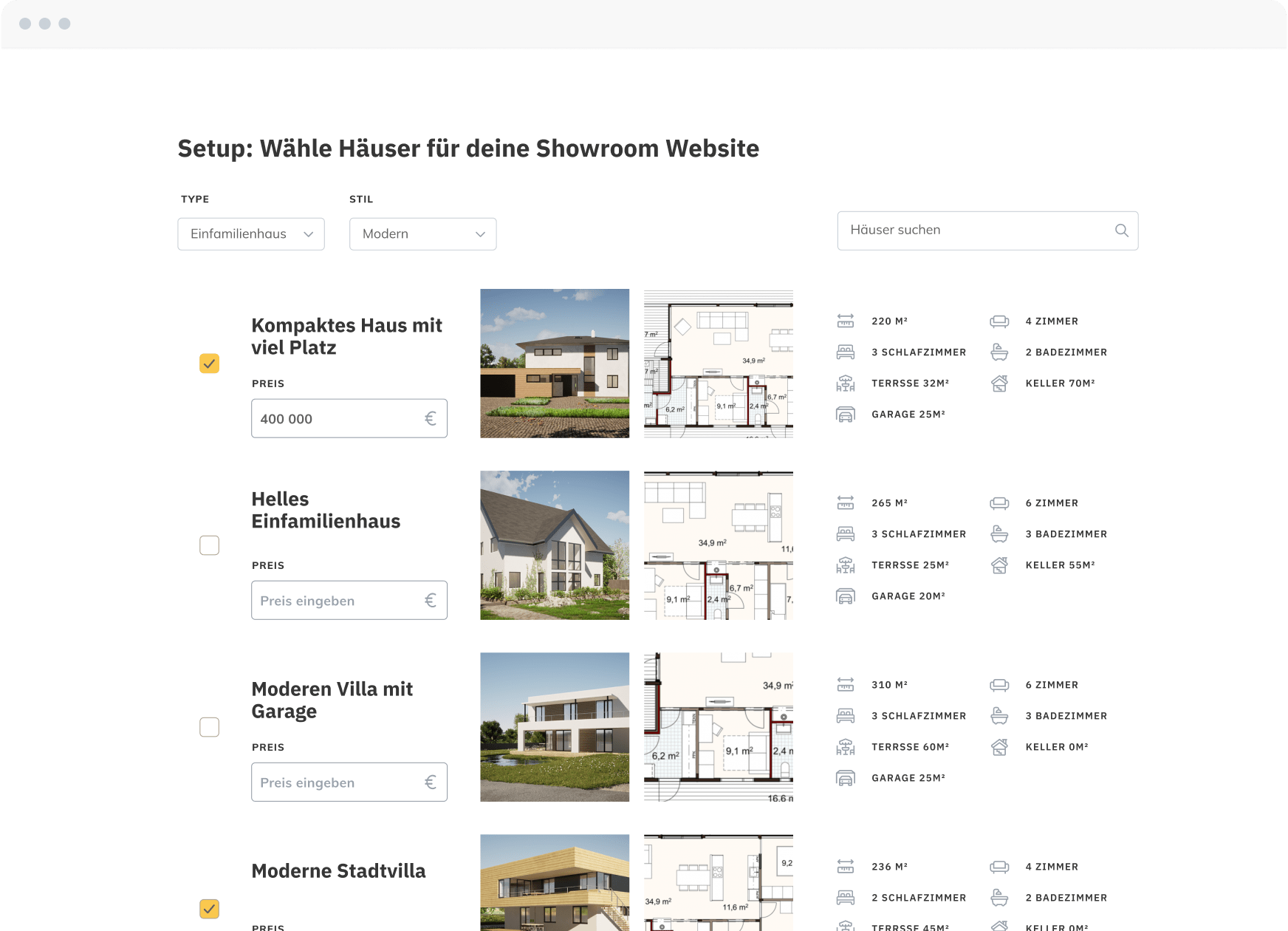
Task: Uncheck the Kompaktes Haus mit viel Platz checkbox
Action: 210,364
